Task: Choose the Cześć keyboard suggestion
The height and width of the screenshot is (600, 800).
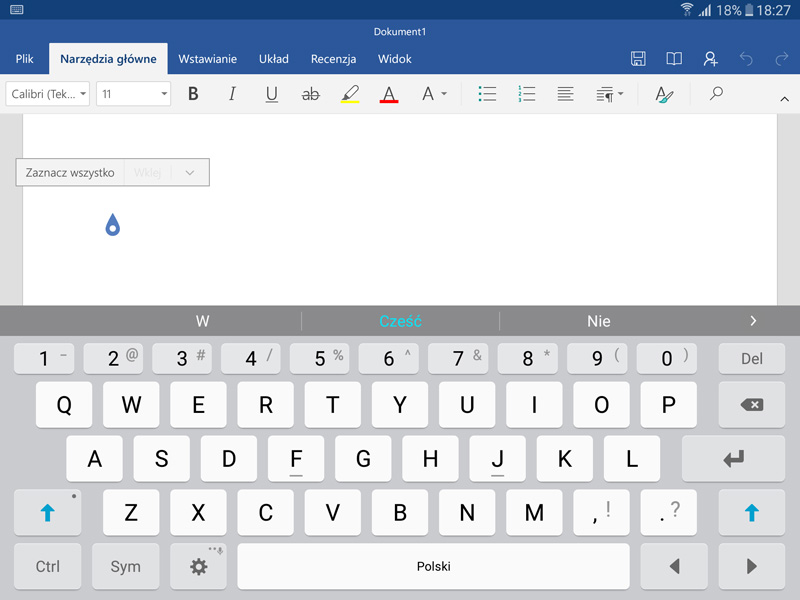Action: (x=400, y=321)
